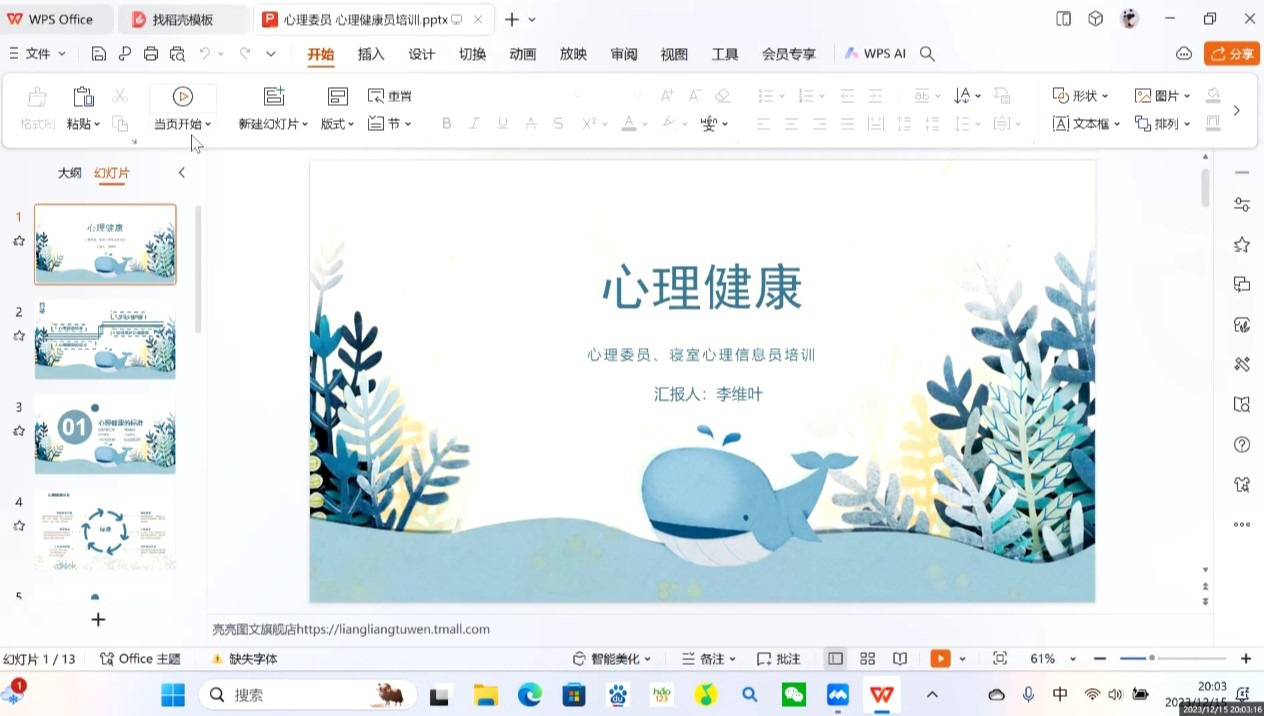Click the orange Share (分享) button

coord(1232,54)
